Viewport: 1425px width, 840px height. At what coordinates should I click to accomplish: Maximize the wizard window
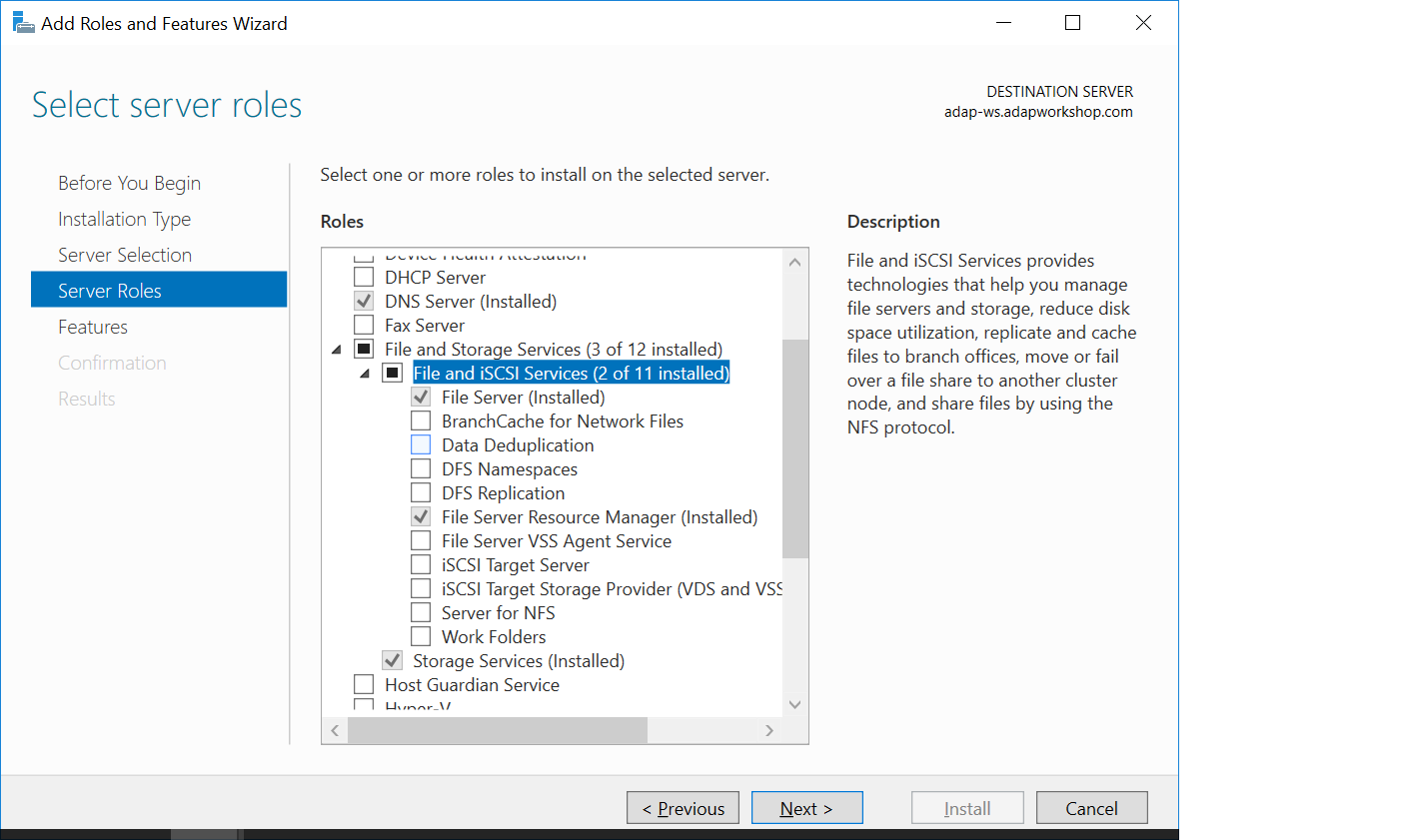pyautogui.click(x=1072, y=22)
